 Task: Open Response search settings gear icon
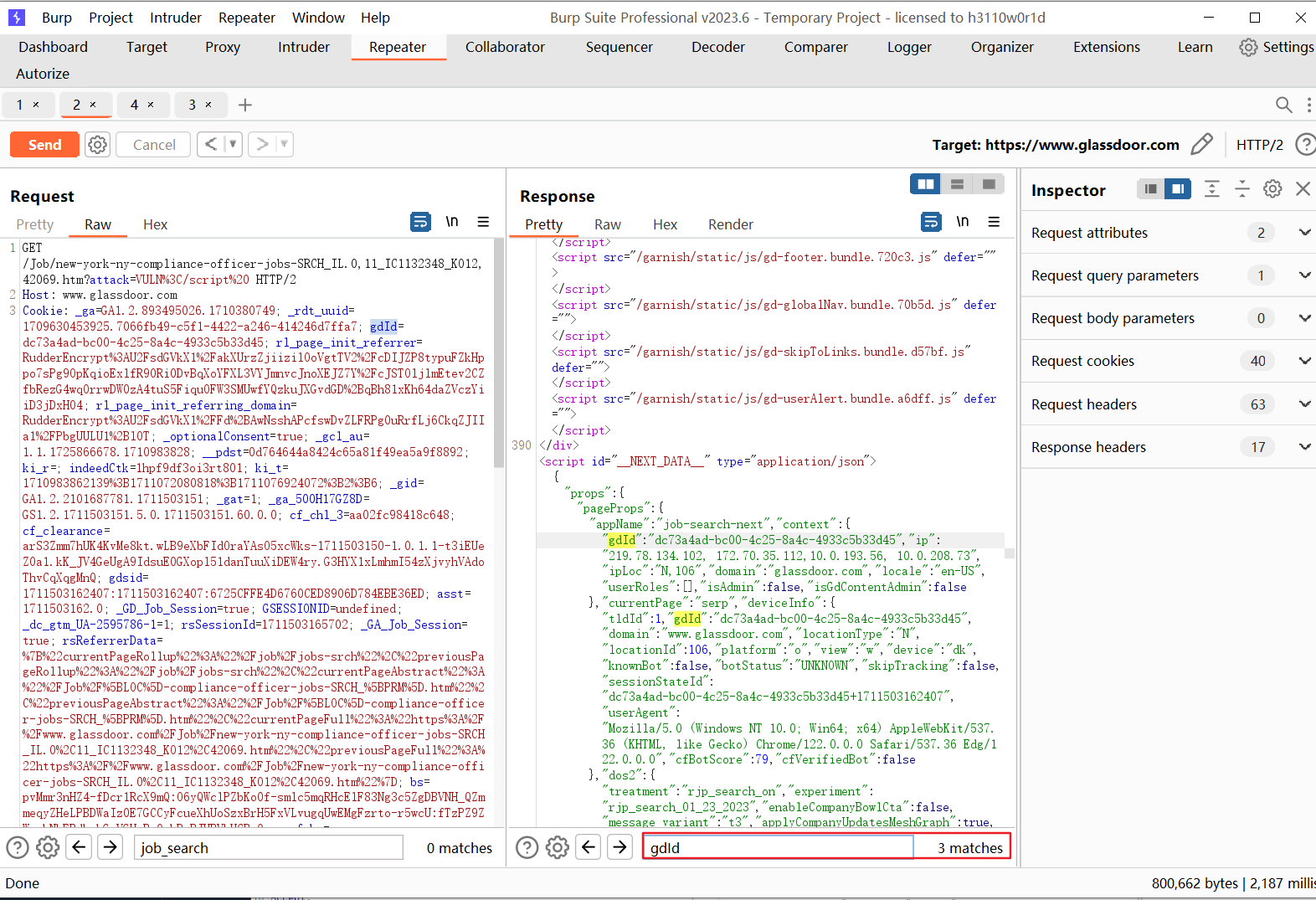click(x=558, y=848)
